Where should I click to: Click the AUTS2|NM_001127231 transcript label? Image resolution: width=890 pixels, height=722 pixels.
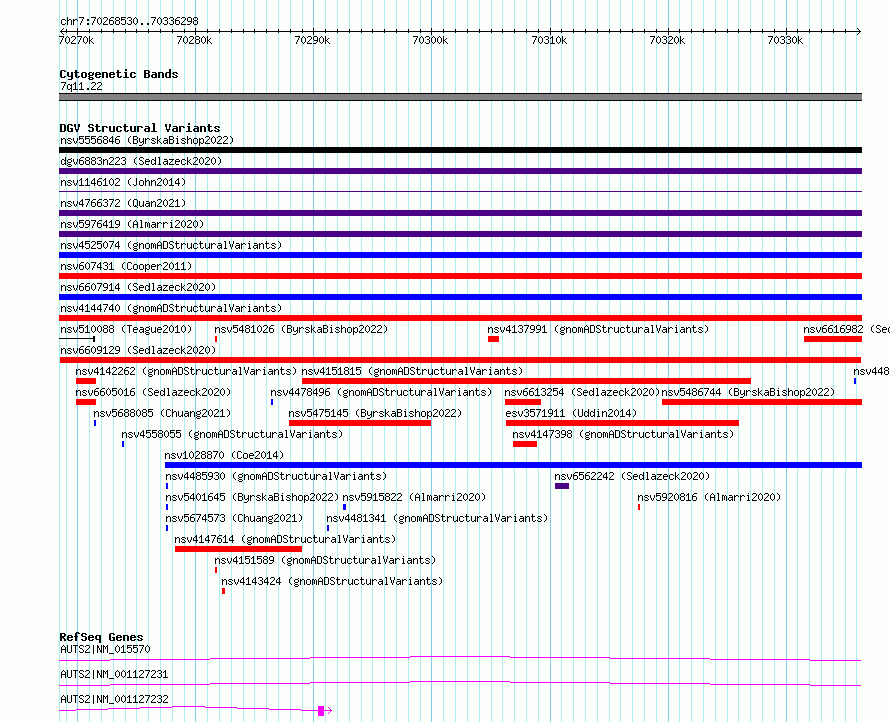pyautogui.click(x=114, y=674)
